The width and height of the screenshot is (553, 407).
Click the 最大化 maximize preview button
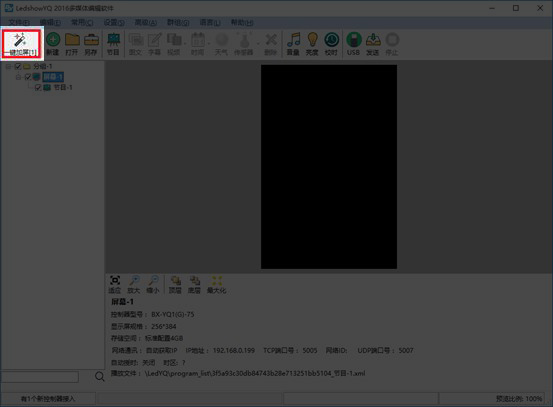tap(217, 285)
